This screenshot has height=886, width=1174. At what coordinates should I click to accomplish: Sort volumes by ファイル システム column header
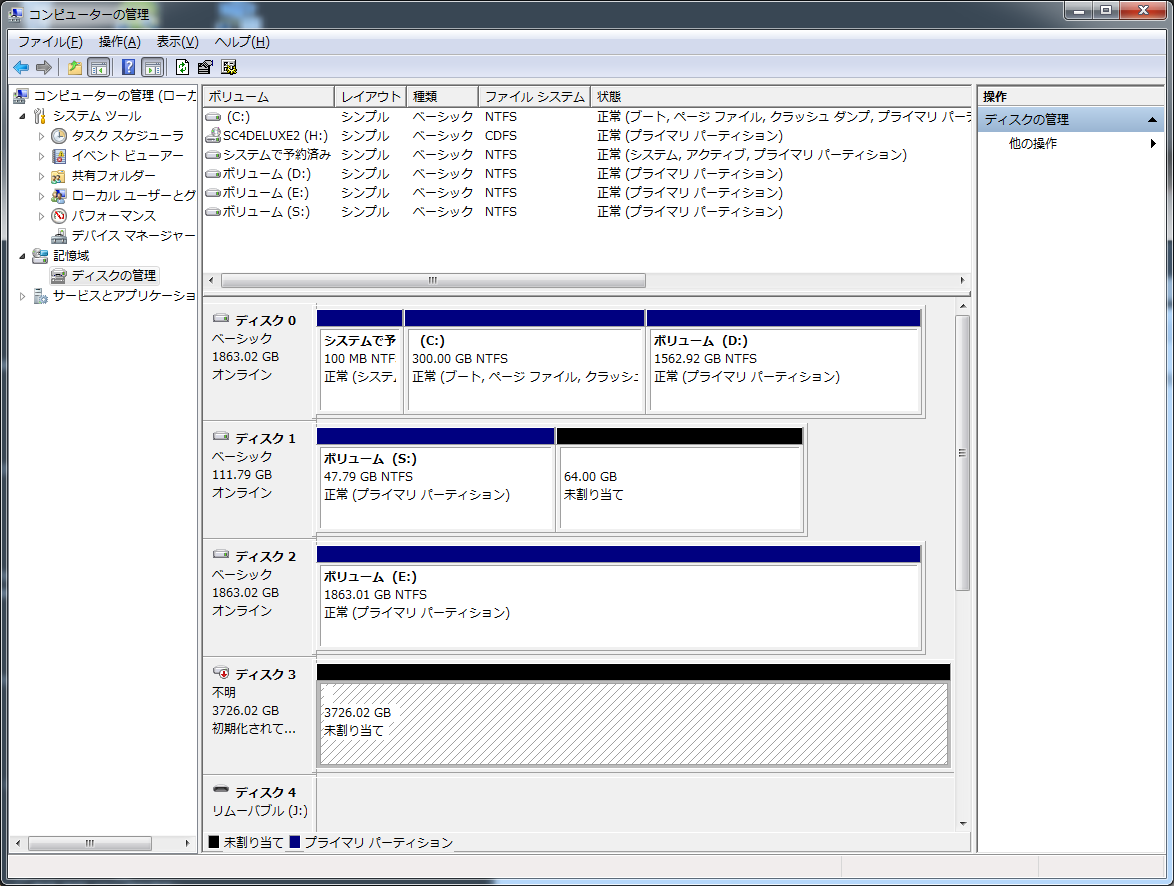pos(534,97)
